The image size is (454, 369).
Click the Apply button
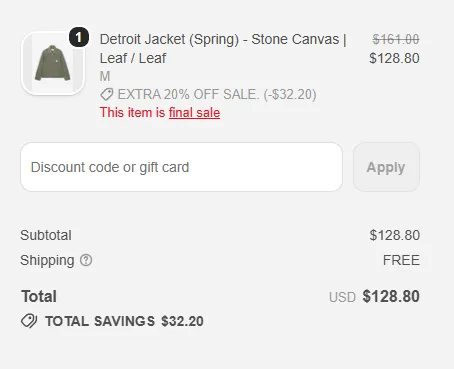click(x=386, y=167)
